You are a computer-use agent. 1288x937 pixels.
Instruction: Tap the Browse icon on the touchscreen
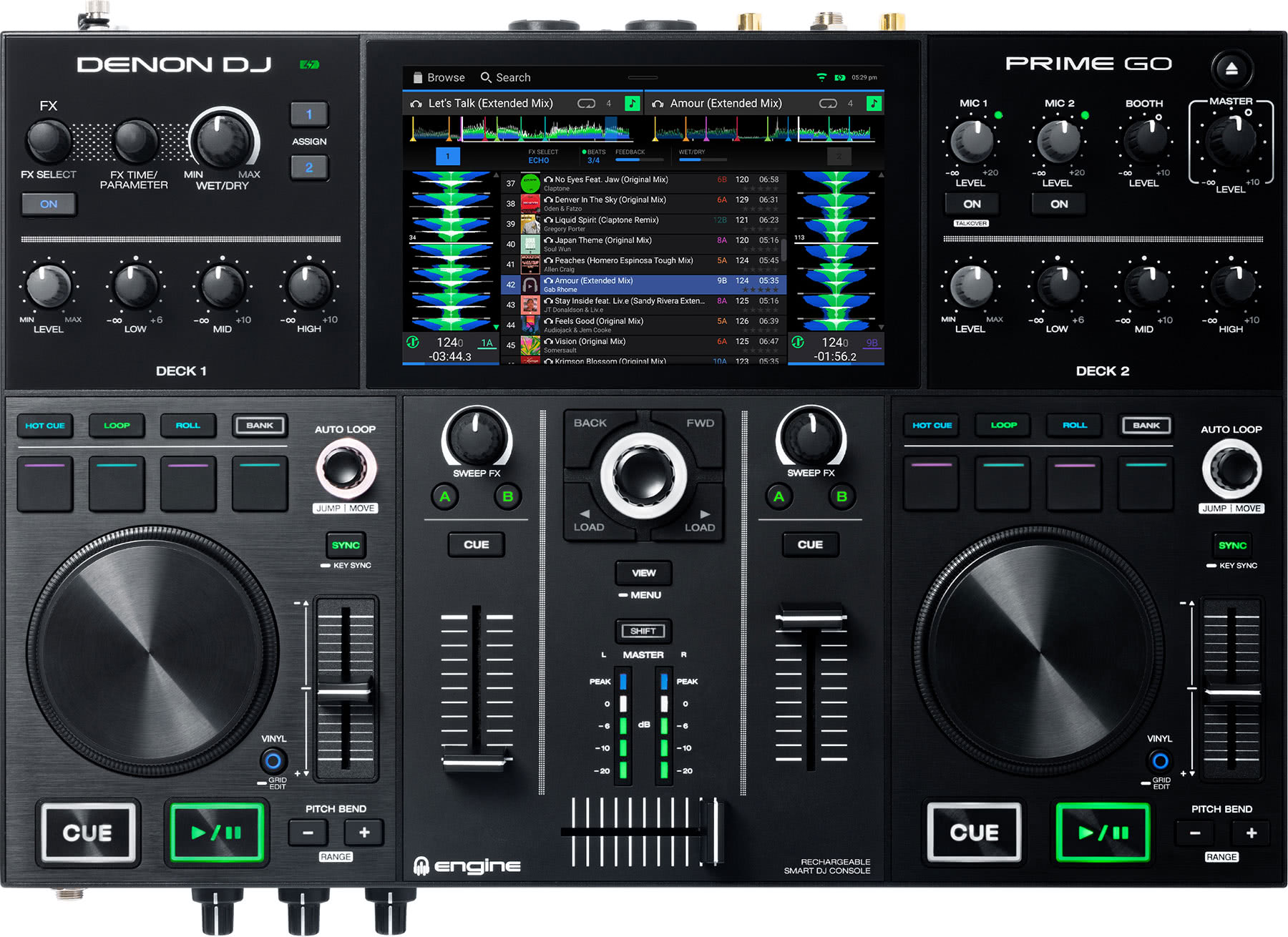click(418, 77)
